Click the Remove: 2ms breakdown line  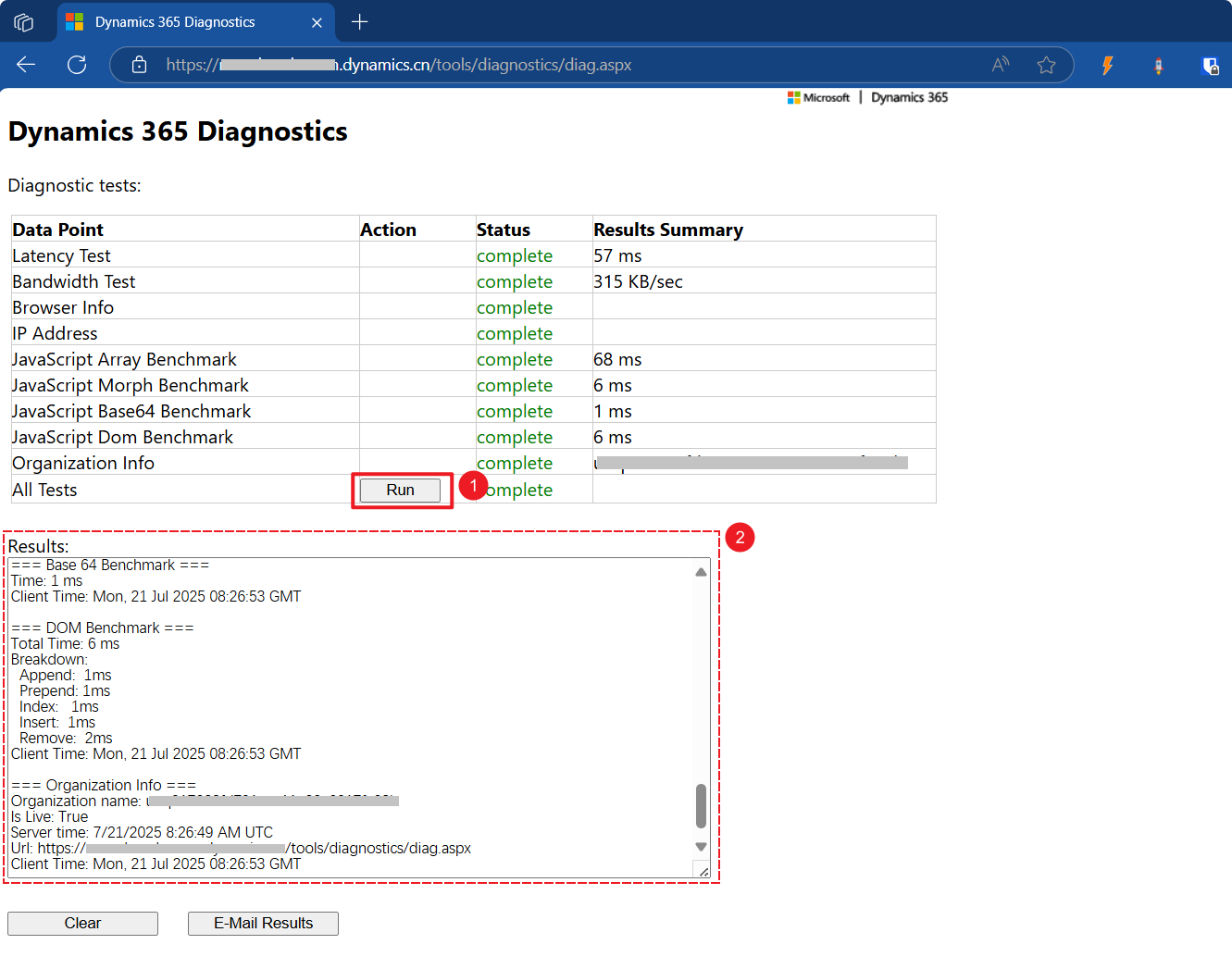coord(66,738)
